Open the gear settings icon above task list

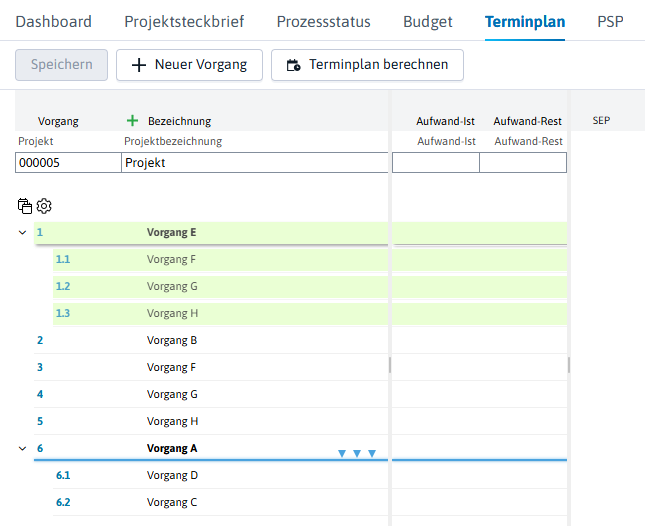coord(44,206)
